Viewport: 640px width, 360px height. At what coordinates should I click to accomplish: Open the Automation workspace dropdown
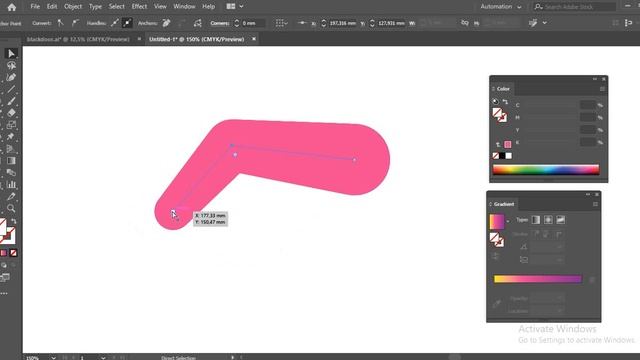[500, 7]
